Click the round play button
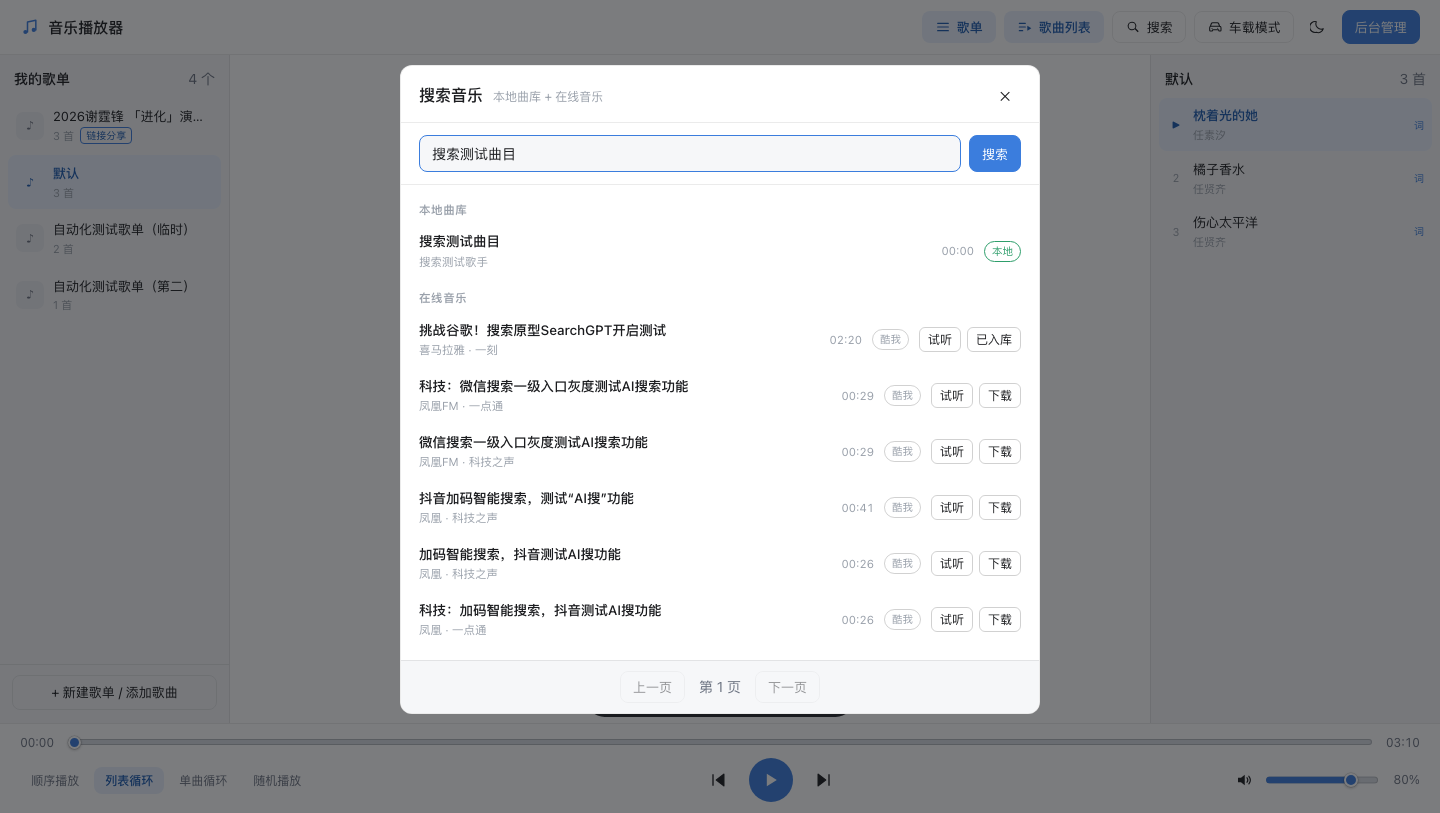Screen dimensions: 1440x813 coord(771,780)
